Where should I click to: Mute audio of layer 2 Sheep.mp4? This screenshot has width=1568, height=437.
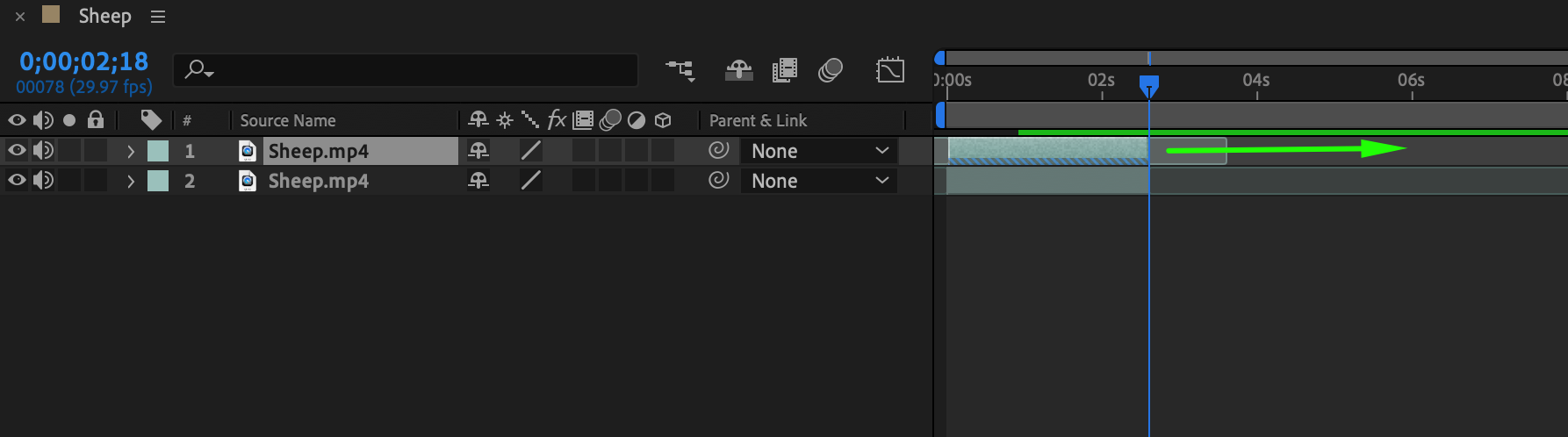42,181
